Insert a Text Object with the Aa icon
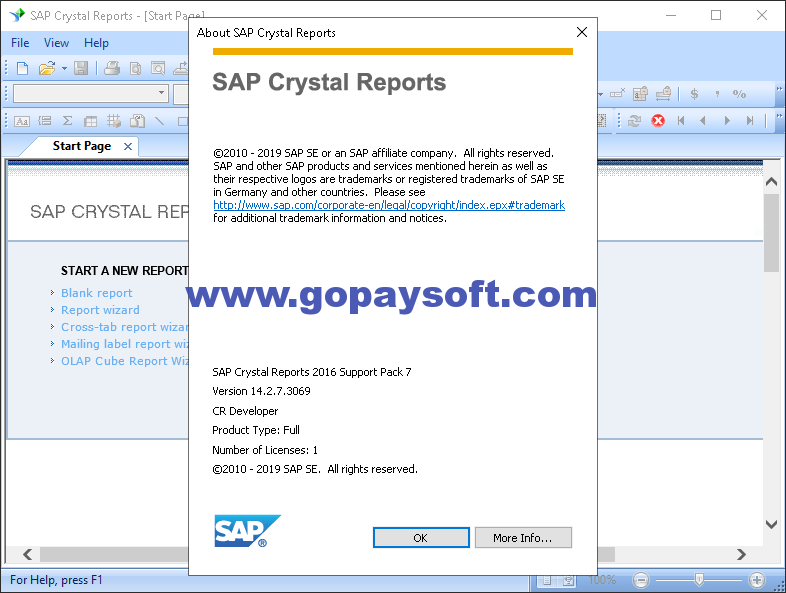This screenshot has width=786, height=593. tap(22, 121)
